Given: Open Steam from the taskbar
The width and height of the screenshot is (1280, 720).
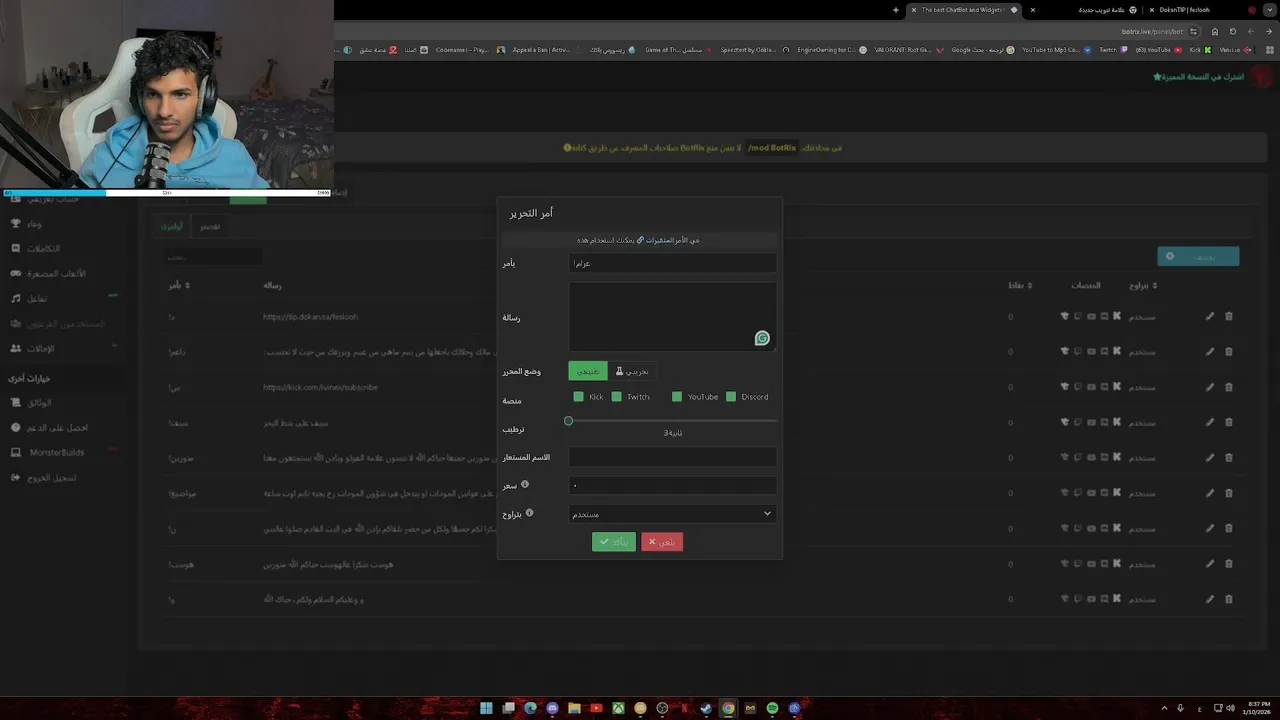Looking at the screenshot, I should pyautogui.click(x=706, y=708).
